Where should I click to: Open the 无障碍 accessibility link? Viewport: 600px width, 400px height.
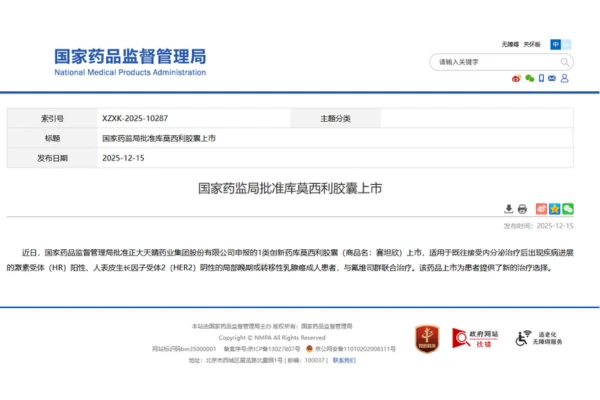(510, 44)
